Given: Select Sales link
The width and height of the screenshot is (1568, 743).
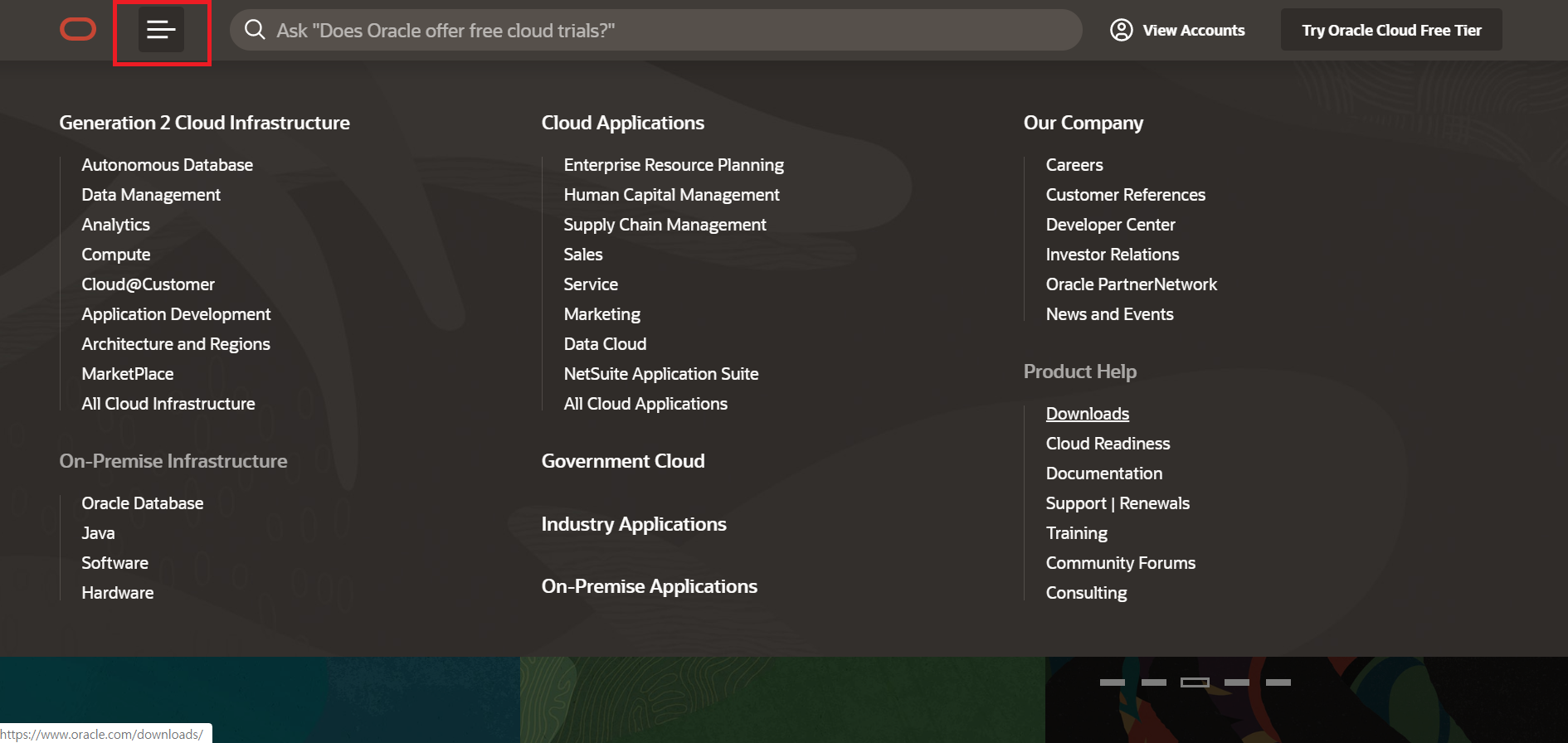Looking at the screenshot, I should [x=582, y=255].
